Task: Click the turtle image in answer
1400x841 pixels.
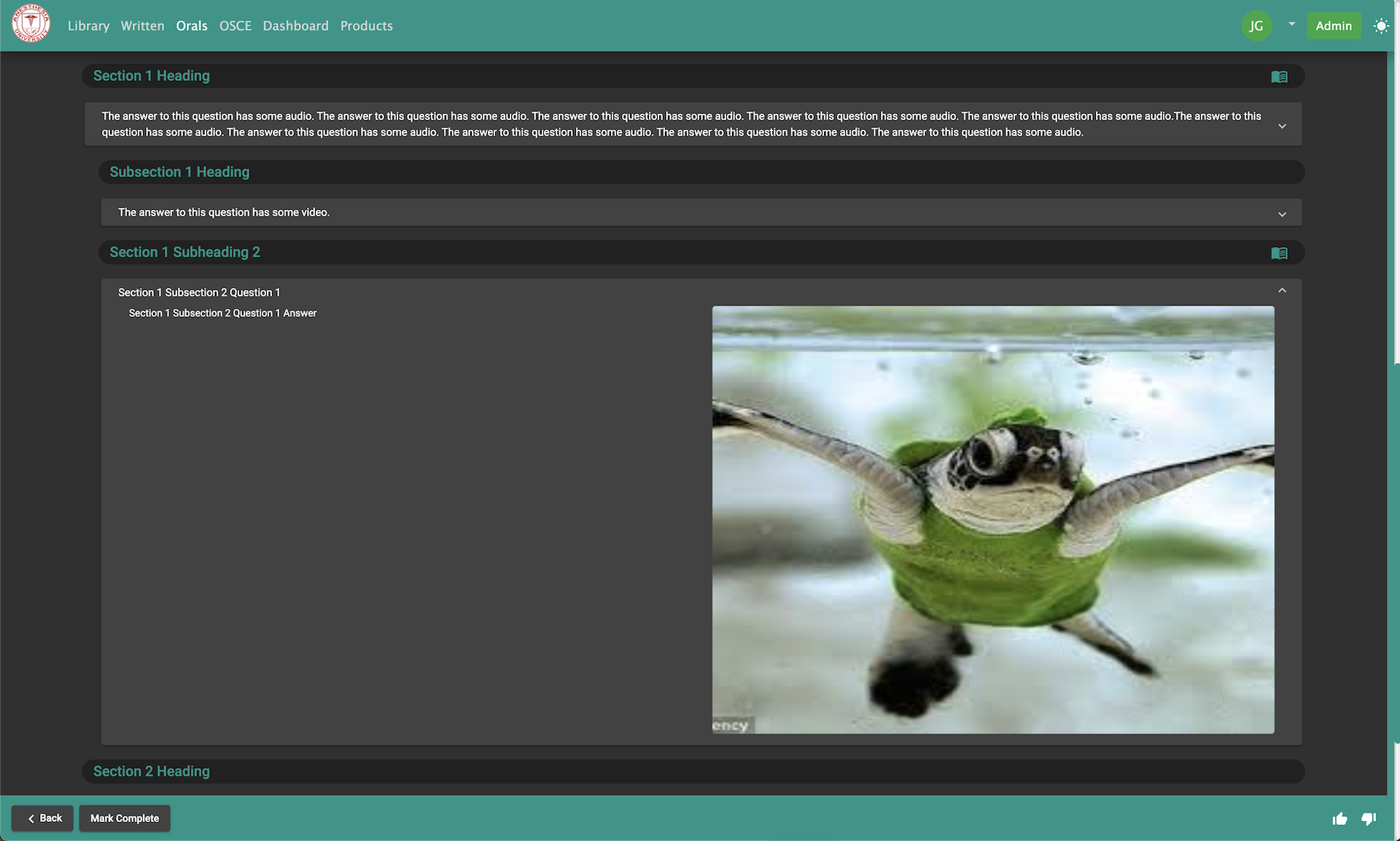Action: coord(993,520)
